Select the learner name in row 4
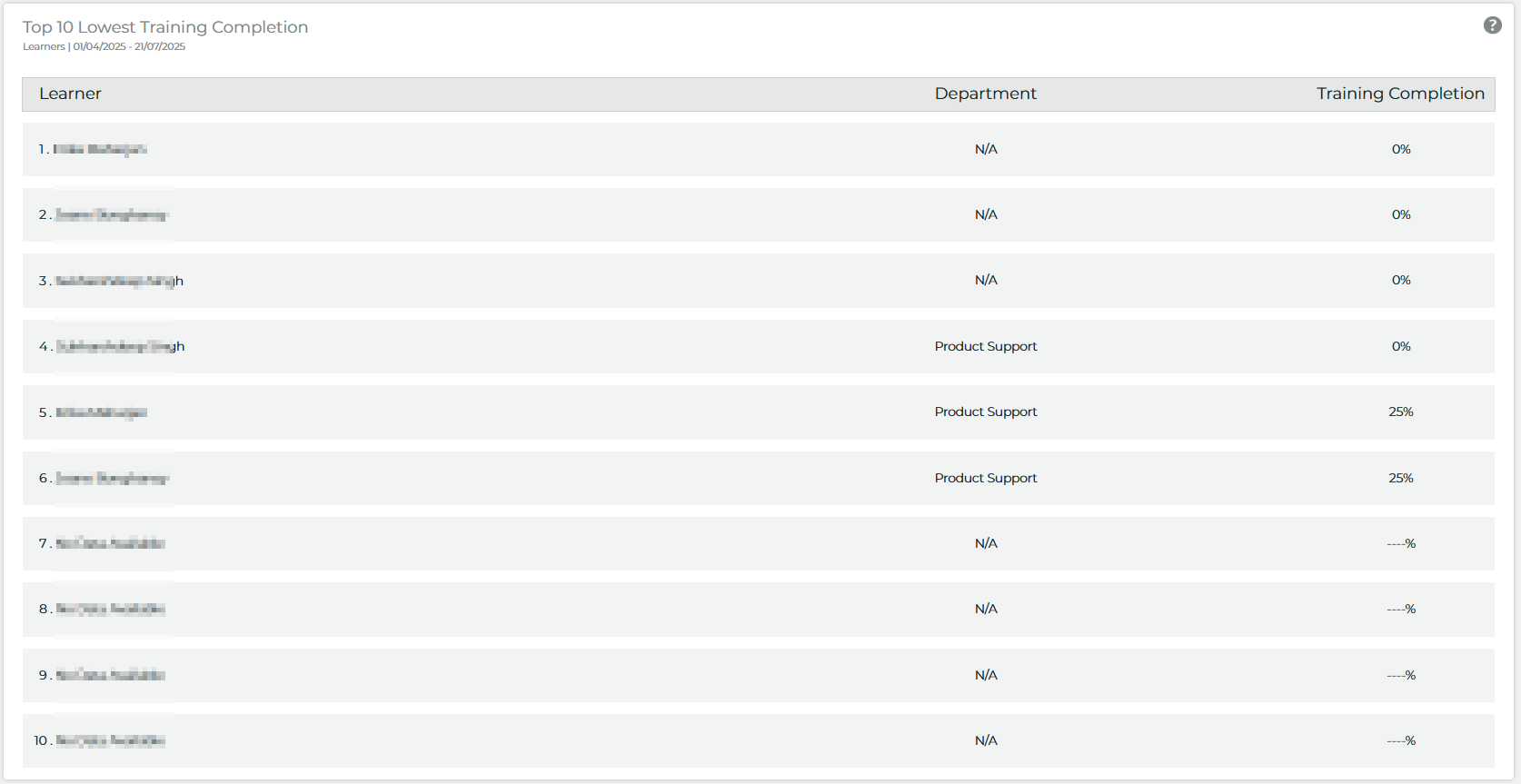This screenshot has height=784, width=1521. [x=120, y=346]
